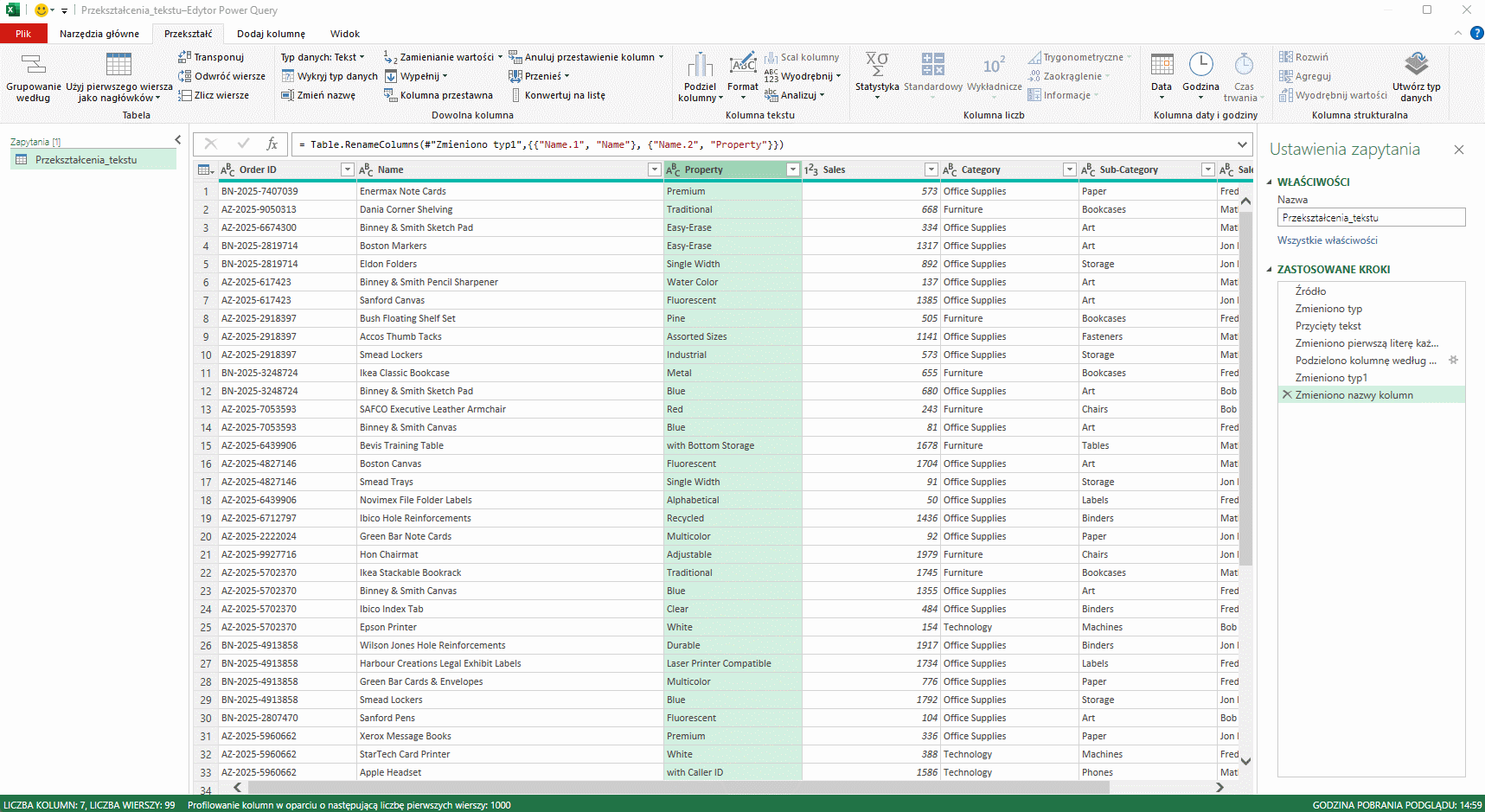Open the Order ID column filter
The height and width of the screenshot is (812, 1485).
pos(347,169)
